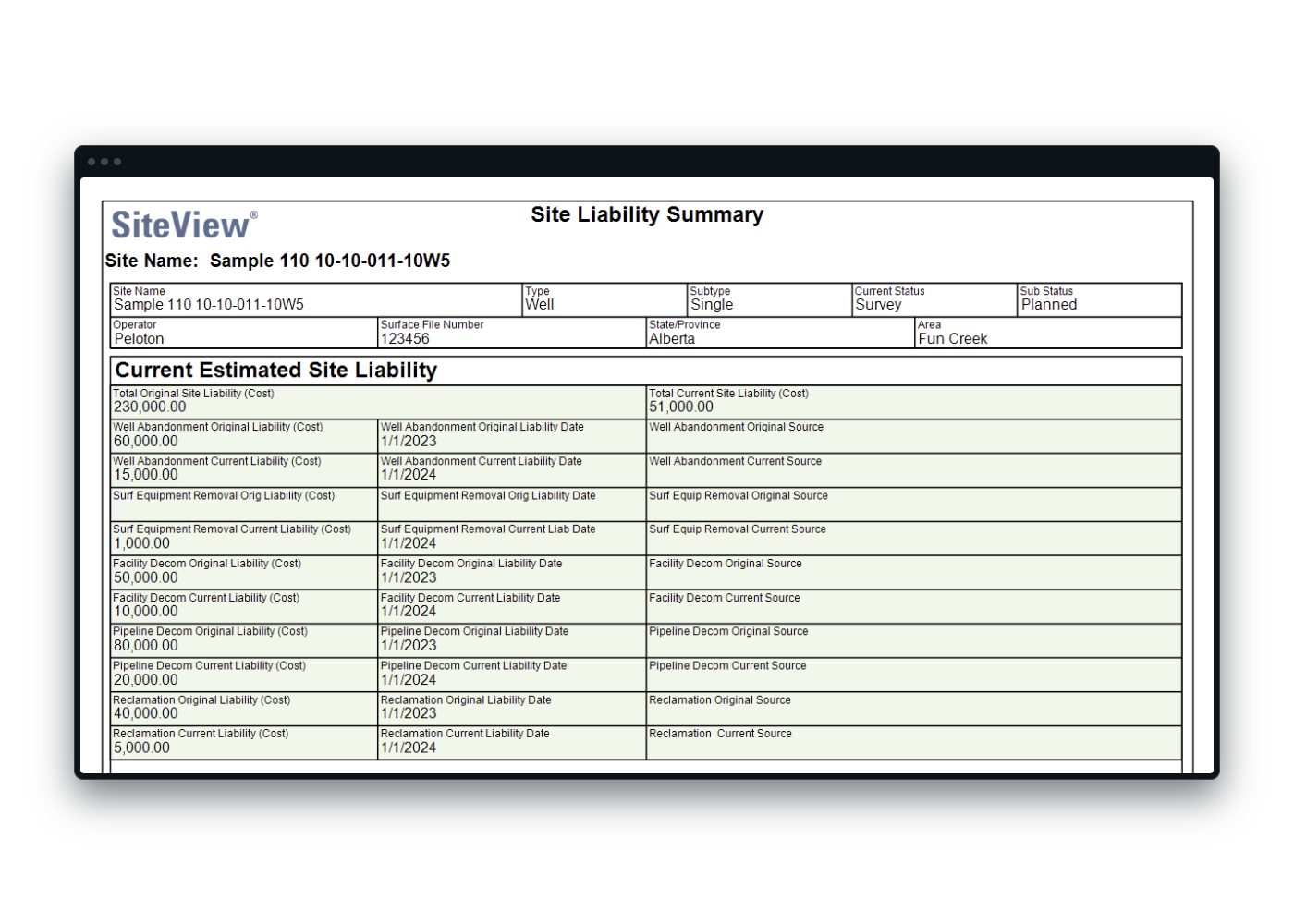Viewport: 1294px width, 924px height.
Task: Select Total Original Site Liability '230,000.00'
Action: click(150, 407)
